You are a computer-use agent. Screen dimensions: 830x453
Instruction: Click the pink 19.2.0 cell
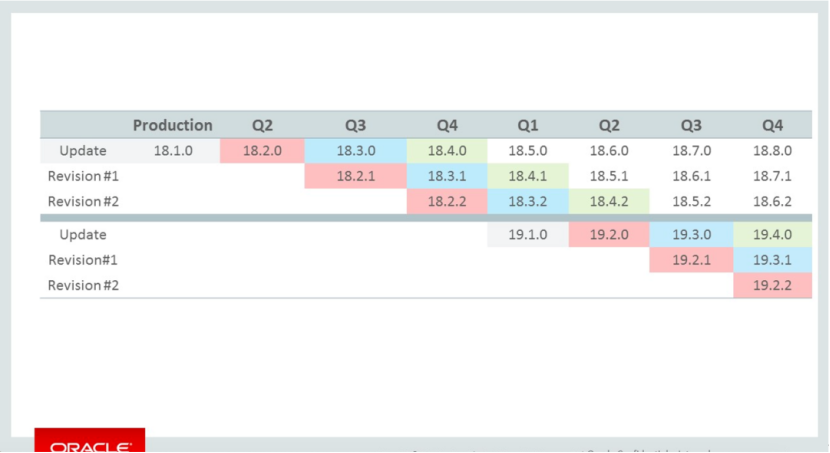point(609,235)
